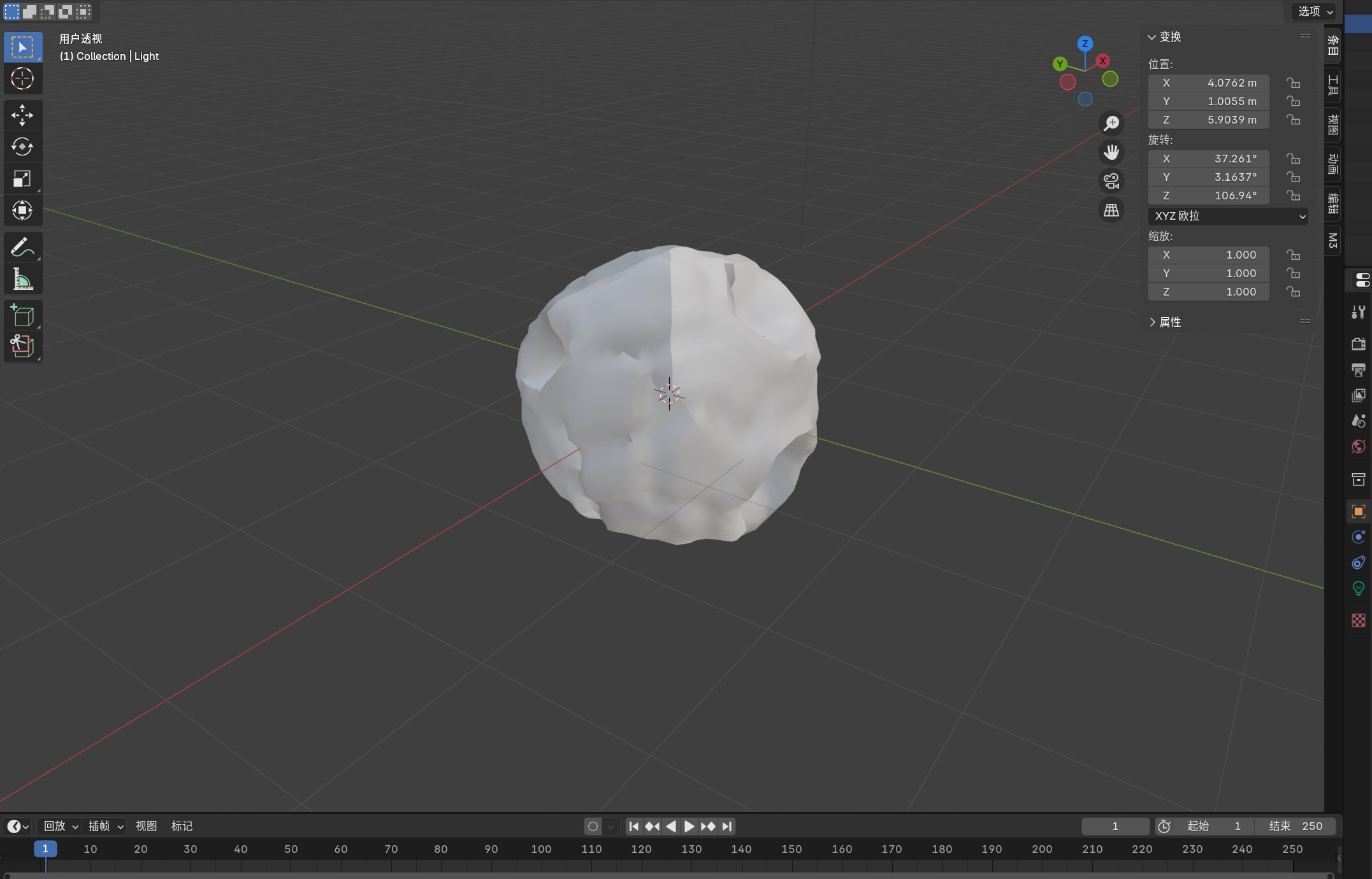
Task: Activate the Annotate pencil tool
Action: tap(22, 247)
